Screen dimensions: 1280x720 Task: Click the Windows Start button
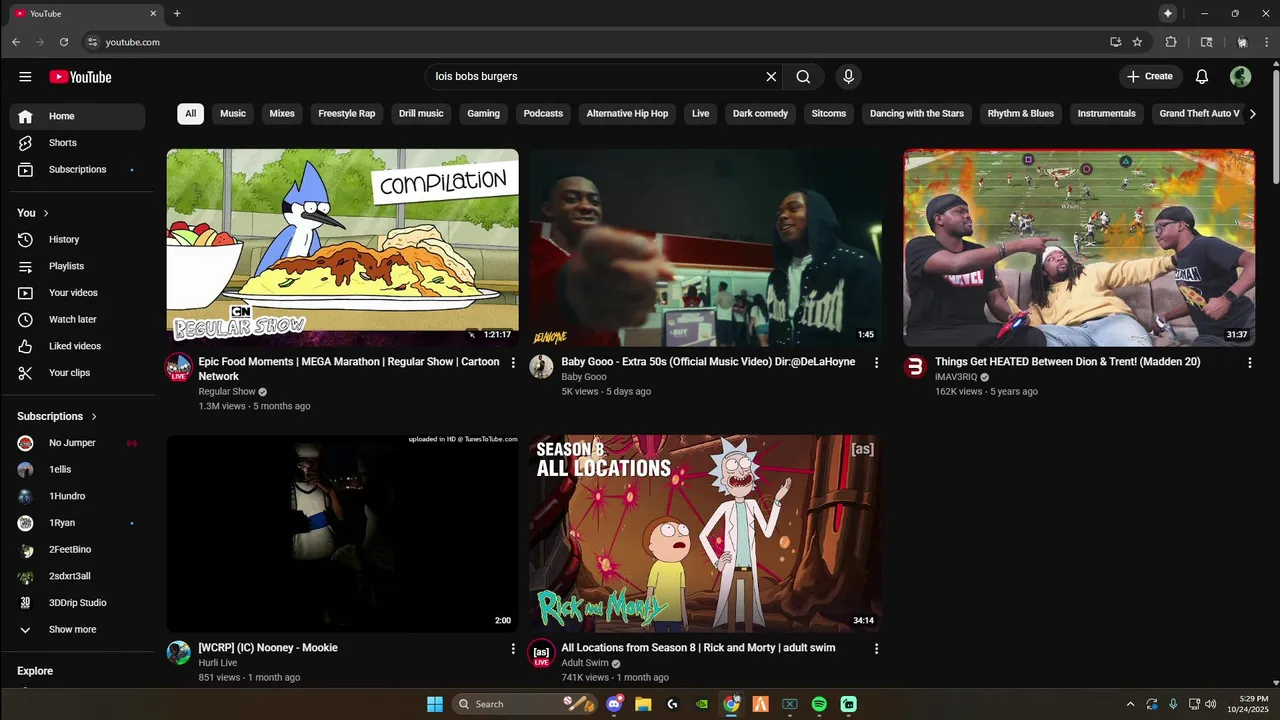435,704
